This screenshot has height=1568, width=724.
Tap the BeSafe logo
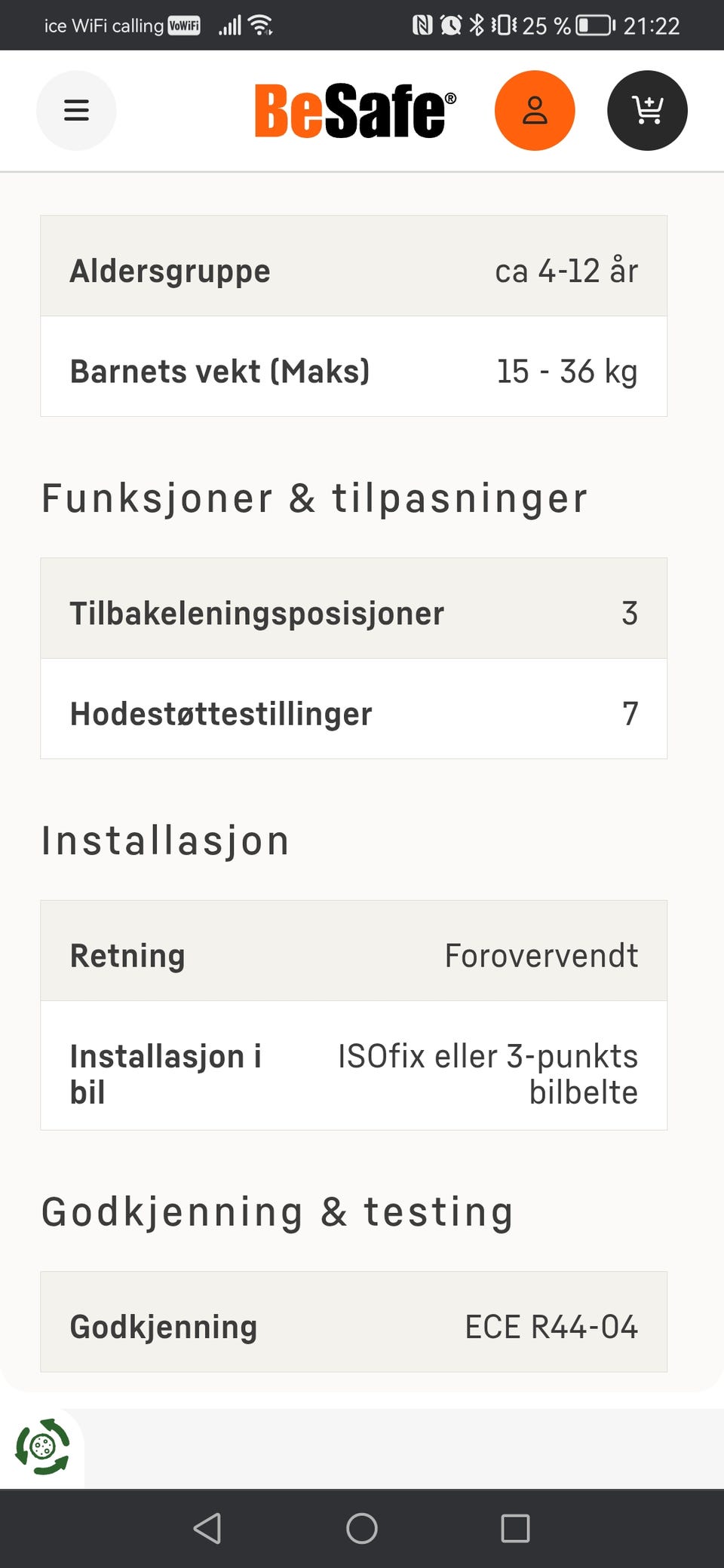point(354,111)
